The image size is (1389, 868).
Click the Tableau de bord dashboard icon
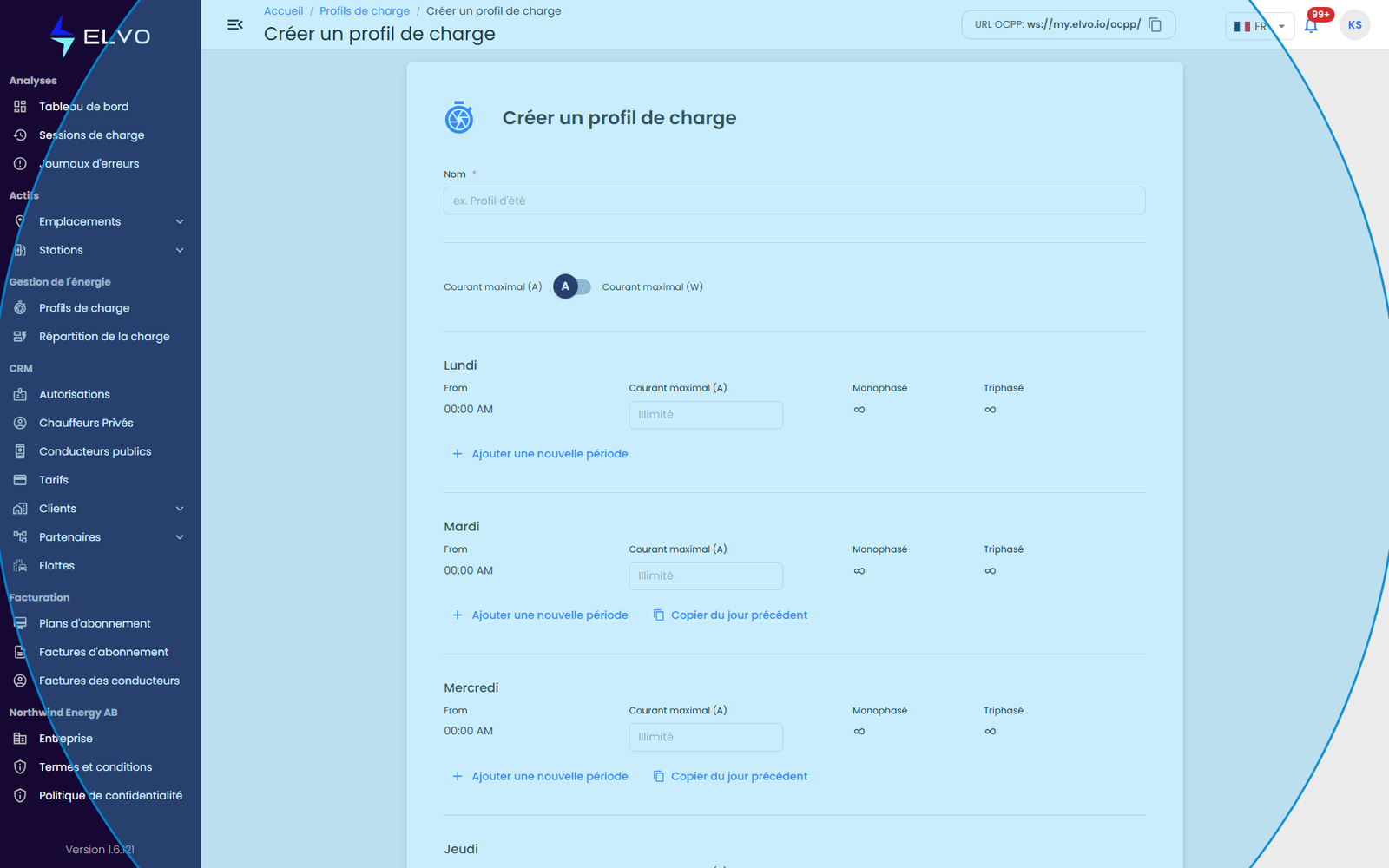(x=20, y=107)
